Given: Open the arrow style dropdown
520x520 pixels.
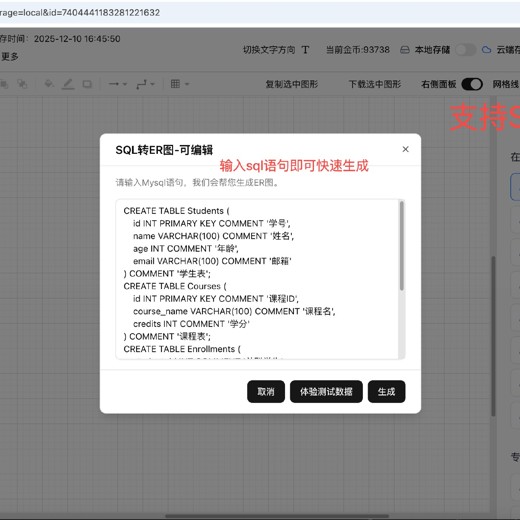Looking at the screenshot, I should click(x=118, y=84).
